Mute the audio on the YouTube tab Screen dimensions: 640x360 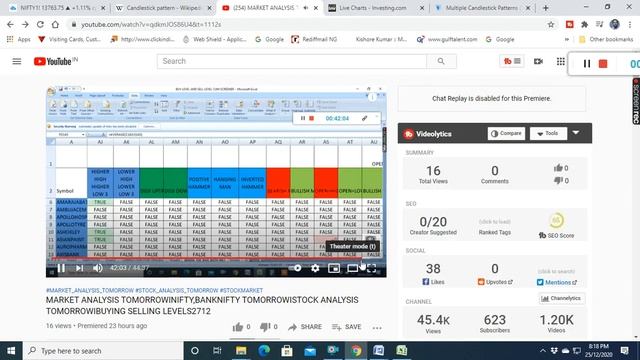(x=306, y=8)
